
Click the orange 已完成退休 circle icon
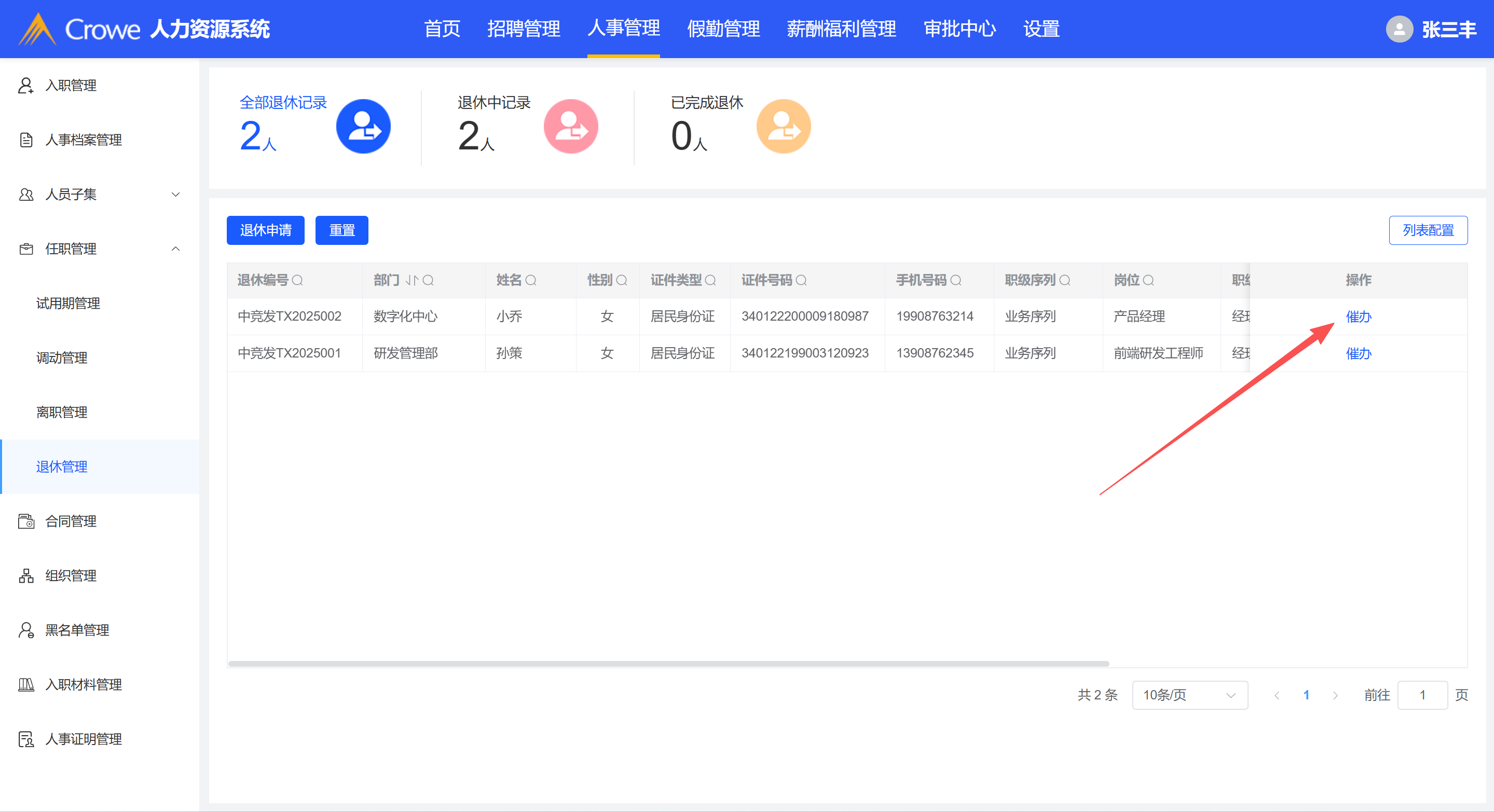point(783,127)
